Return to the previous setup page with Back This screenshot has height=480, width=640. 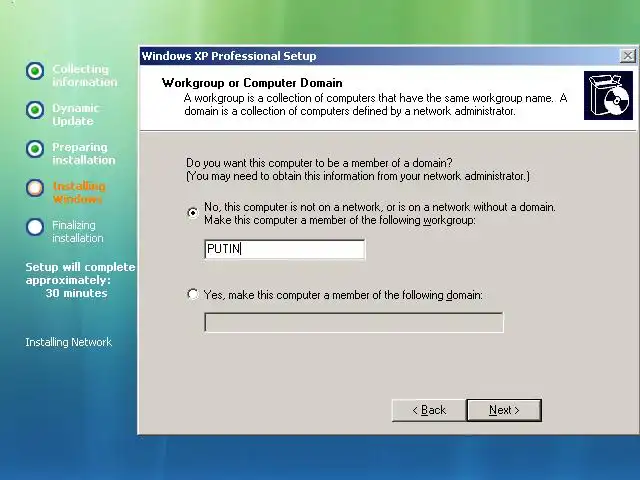point(429,410)
